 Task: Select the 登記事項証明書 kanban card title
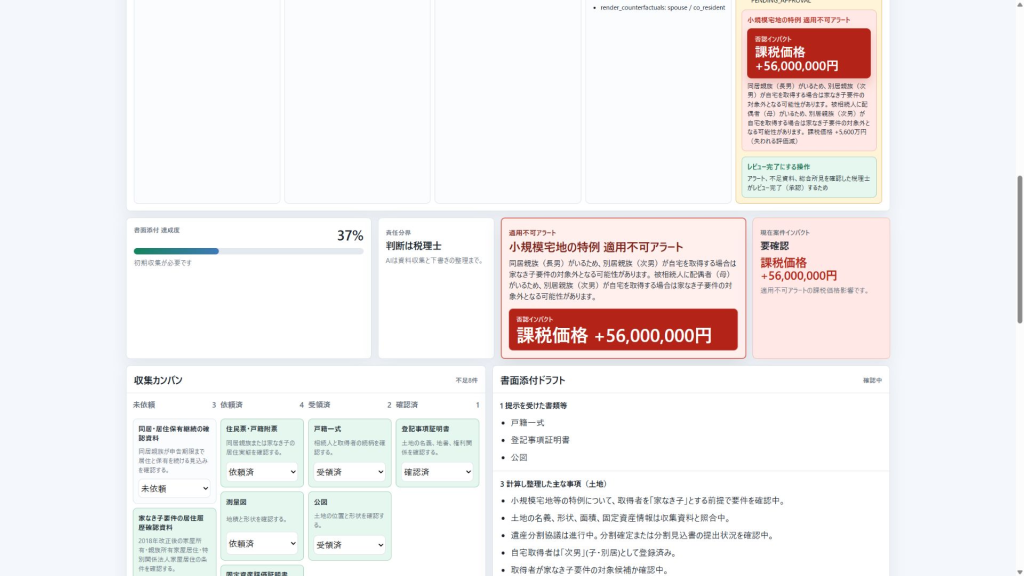425,429
